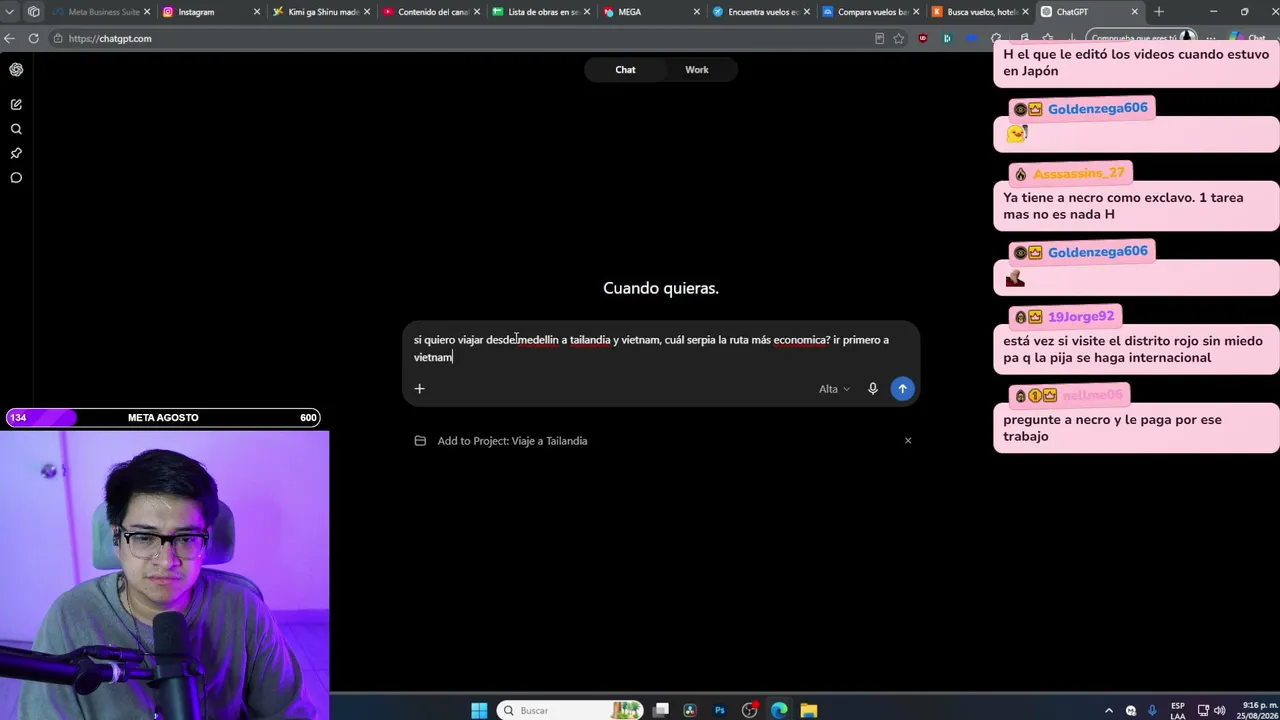
Task: Click the folder icon beside Add to Project
Action: pyautogui.click(x=420, y=441)
